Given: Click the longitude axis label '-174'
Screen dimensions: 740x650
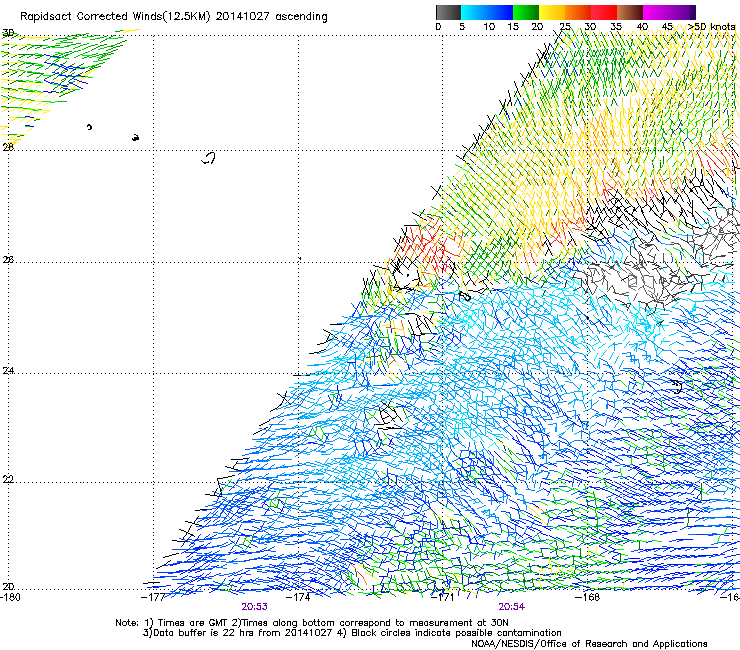Looking at the screenshot, I should click(x=298, y=597).
